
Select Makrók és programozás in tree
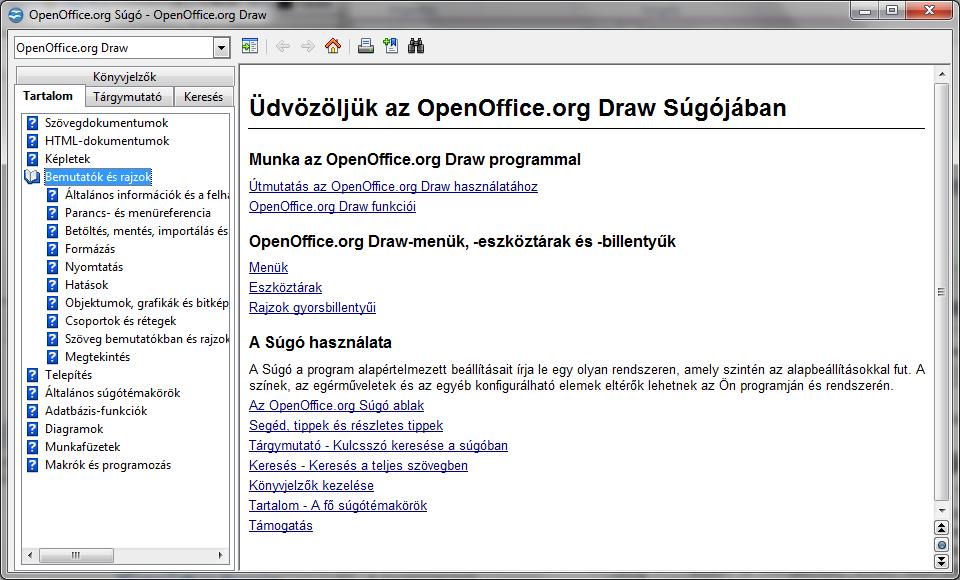[x=108, y=465]
